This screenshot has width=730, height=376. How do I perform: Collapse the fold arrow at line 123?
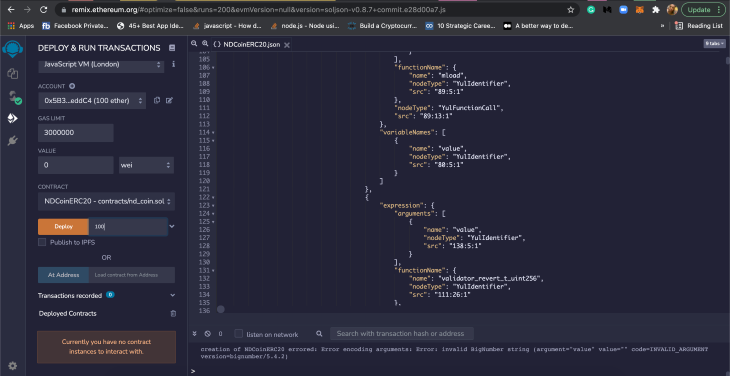click(x=213, y=206)
